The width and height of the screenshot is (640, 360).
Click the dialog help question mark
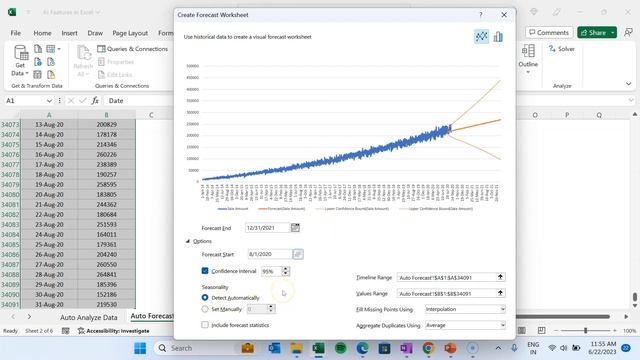tap(481, 15)
